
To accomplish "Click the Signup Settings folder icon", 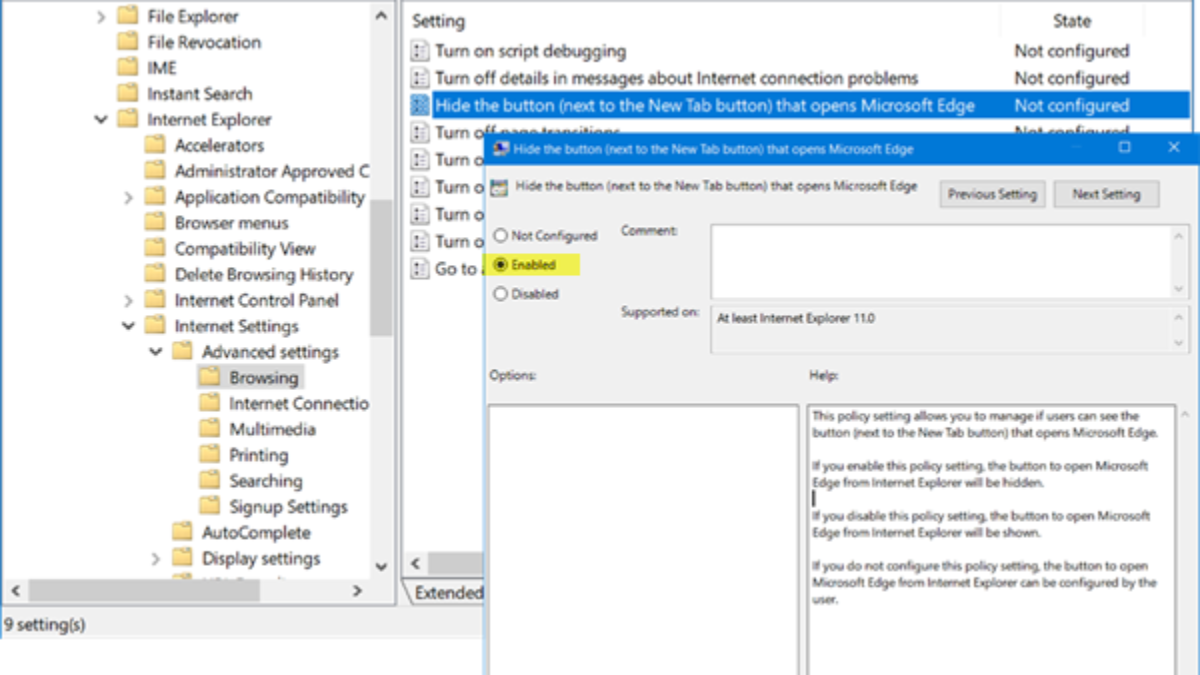I will 209,507.
